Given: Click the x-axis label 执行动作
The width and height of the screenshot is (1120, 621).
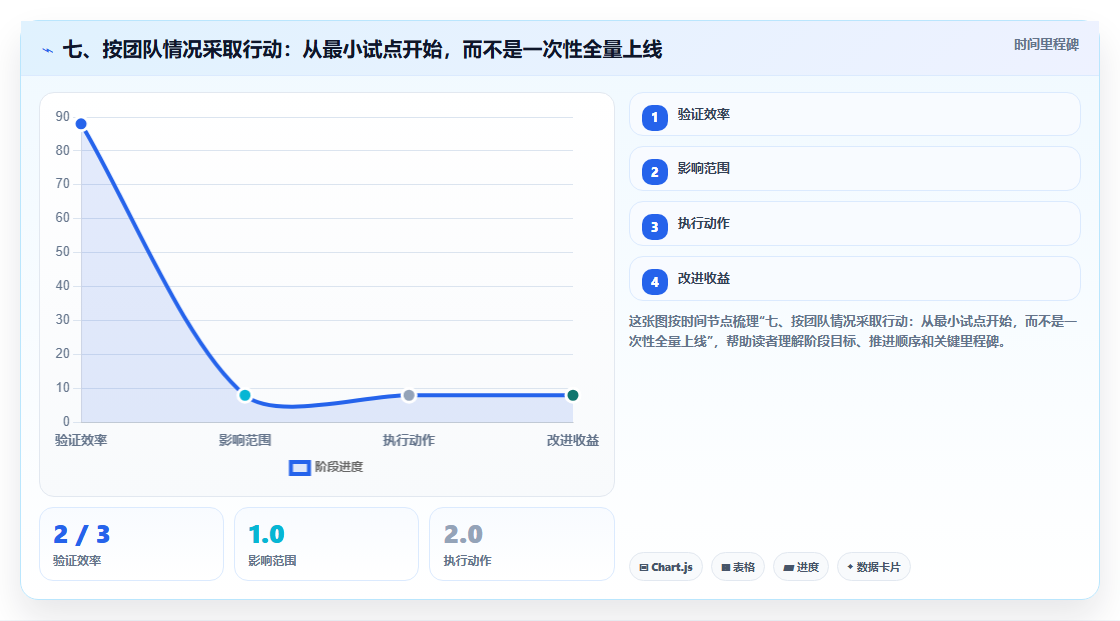Looking at the screenshot, I should [x=409, y=441].
